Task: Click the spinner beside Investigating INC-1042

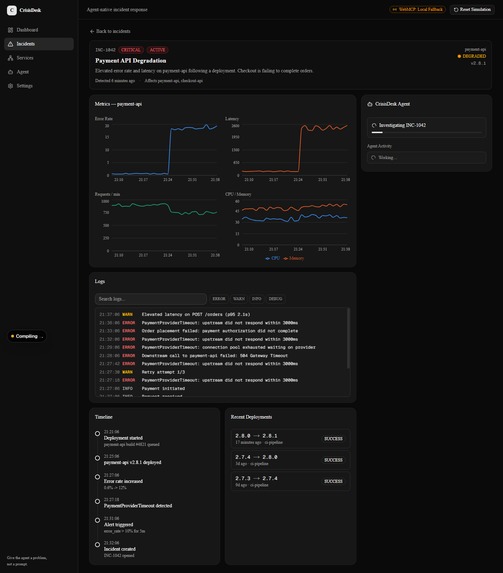Action: tap(374, 125)
